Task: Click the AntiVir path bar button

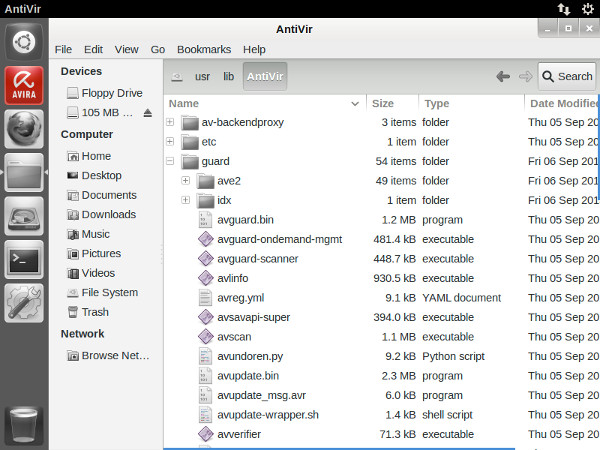Action: click(265, 77)
